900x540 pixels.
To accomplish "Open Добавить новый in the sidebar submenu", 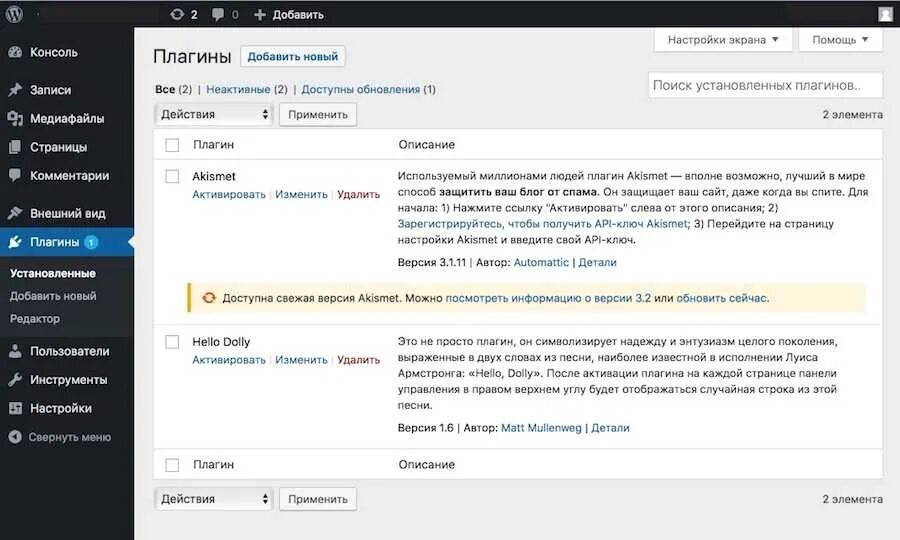I will (53, 296).
